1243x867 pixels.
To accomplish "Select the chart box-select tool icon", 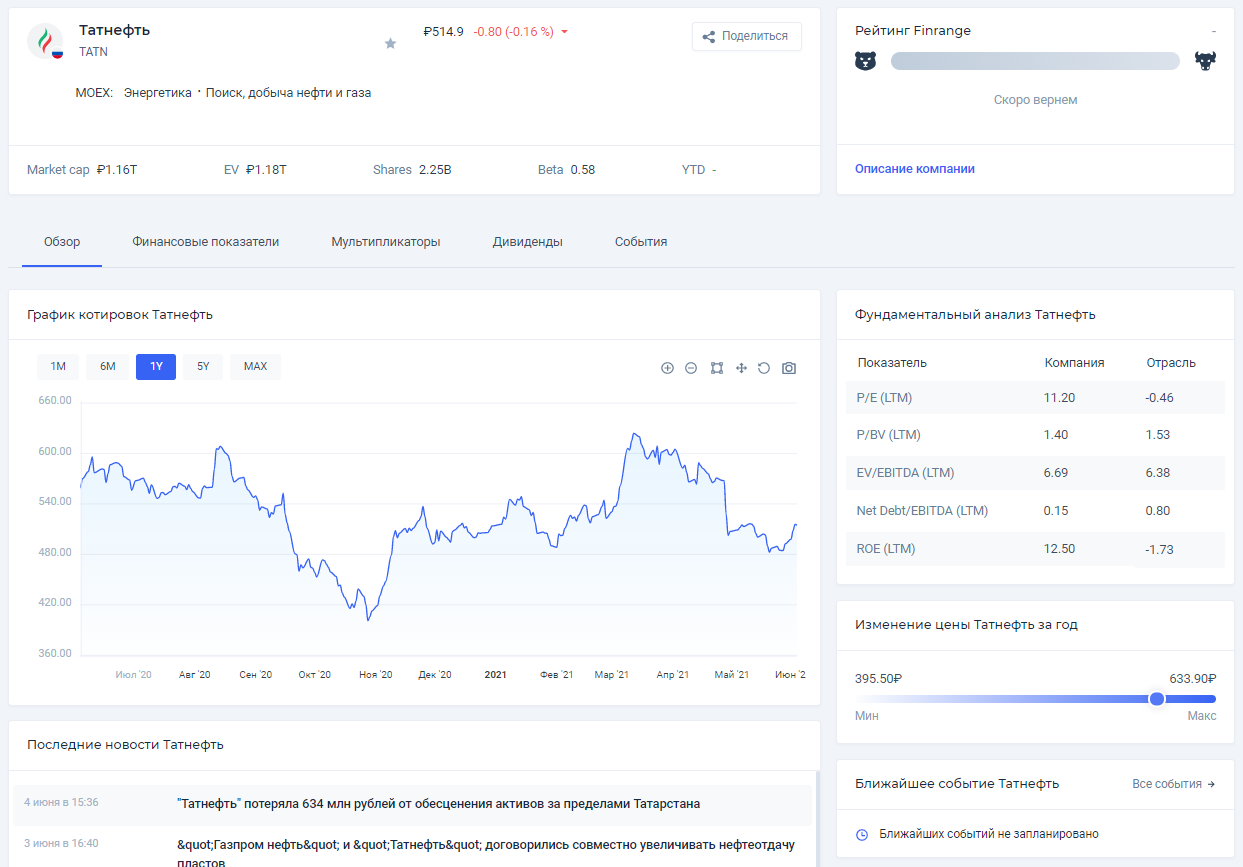I will pos(717,368).
